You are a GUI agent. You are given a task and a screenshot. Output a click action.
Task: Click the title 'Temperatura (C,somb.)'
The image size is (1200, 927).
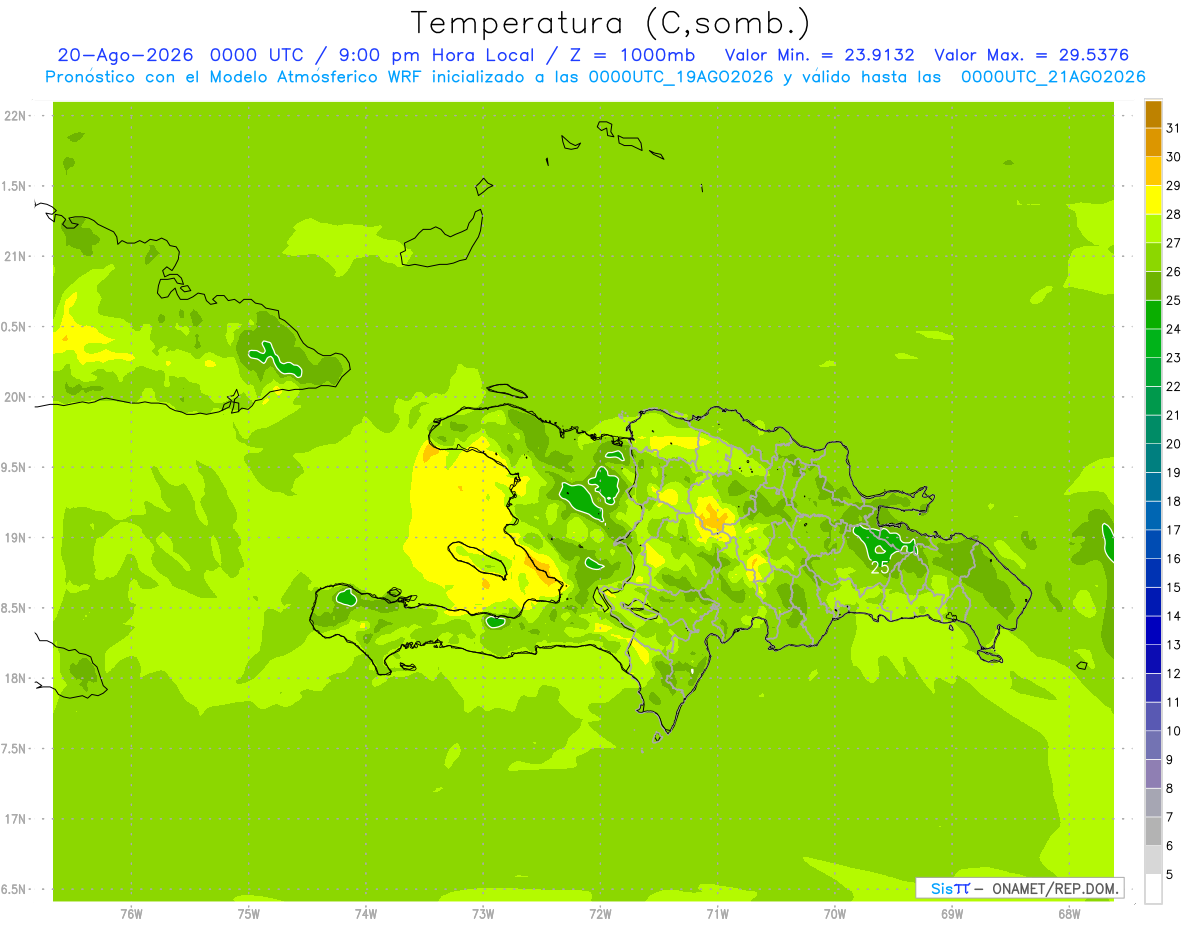click(x=611, y=23)
